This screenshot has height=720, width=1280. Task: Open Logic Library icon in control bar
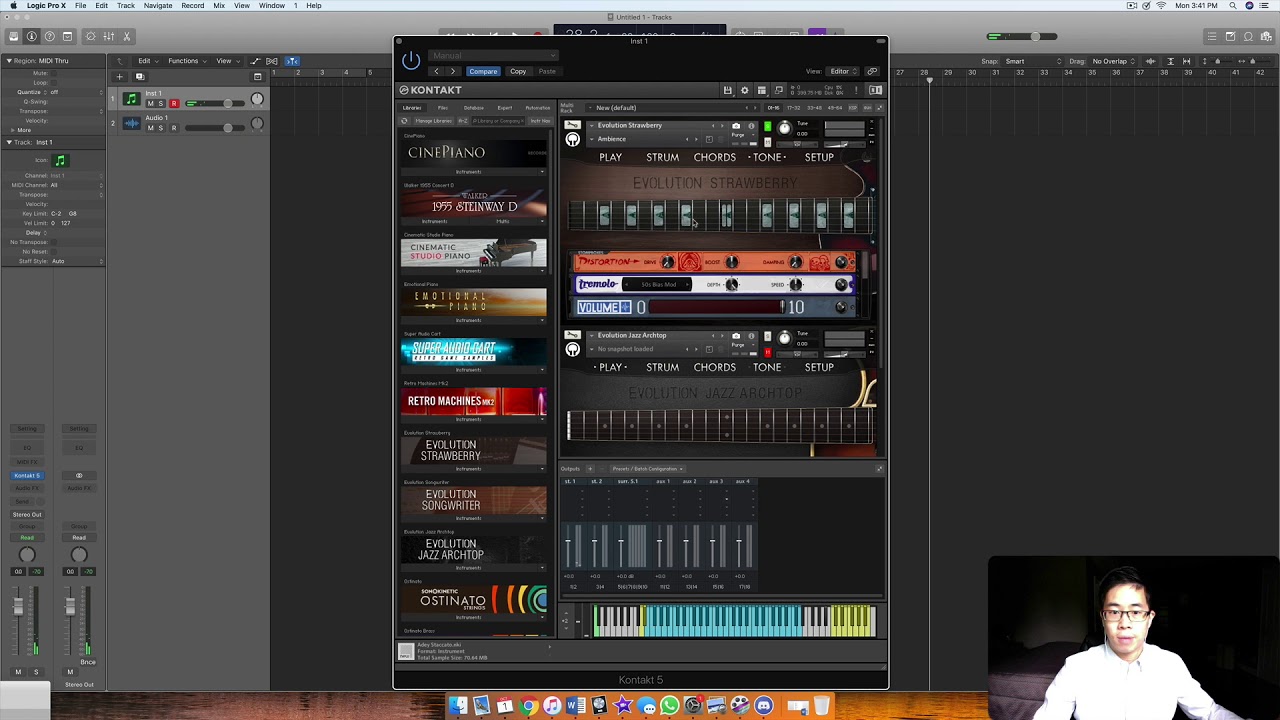pos(14,36)
